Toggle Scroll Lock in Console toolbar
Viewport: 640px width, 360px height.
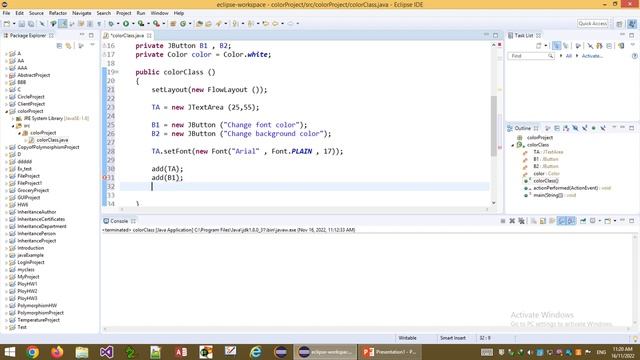(x=542, y=221)
